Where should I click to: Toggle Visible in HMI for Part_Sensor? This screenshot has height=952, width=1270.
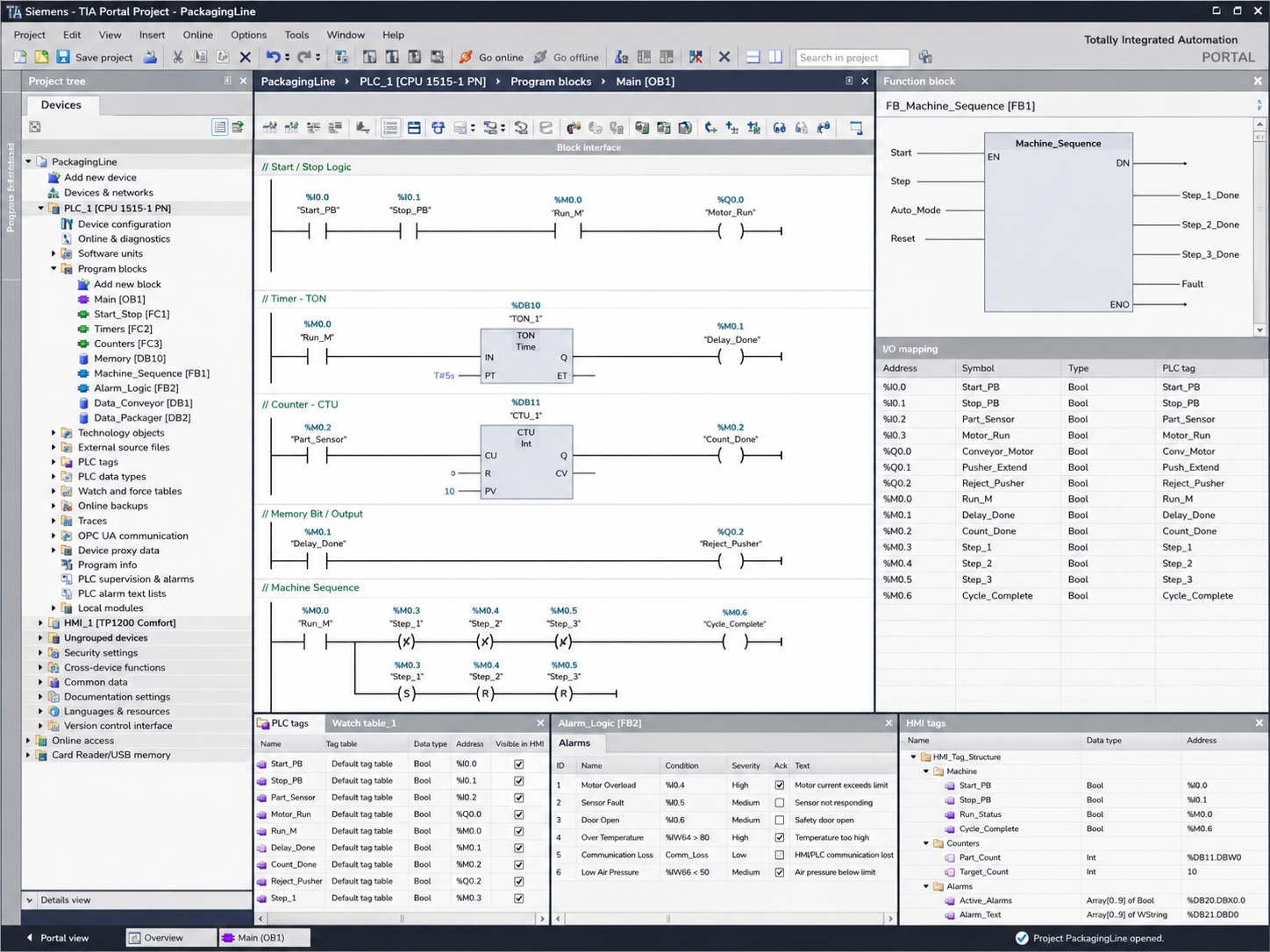tap(519, 798)
